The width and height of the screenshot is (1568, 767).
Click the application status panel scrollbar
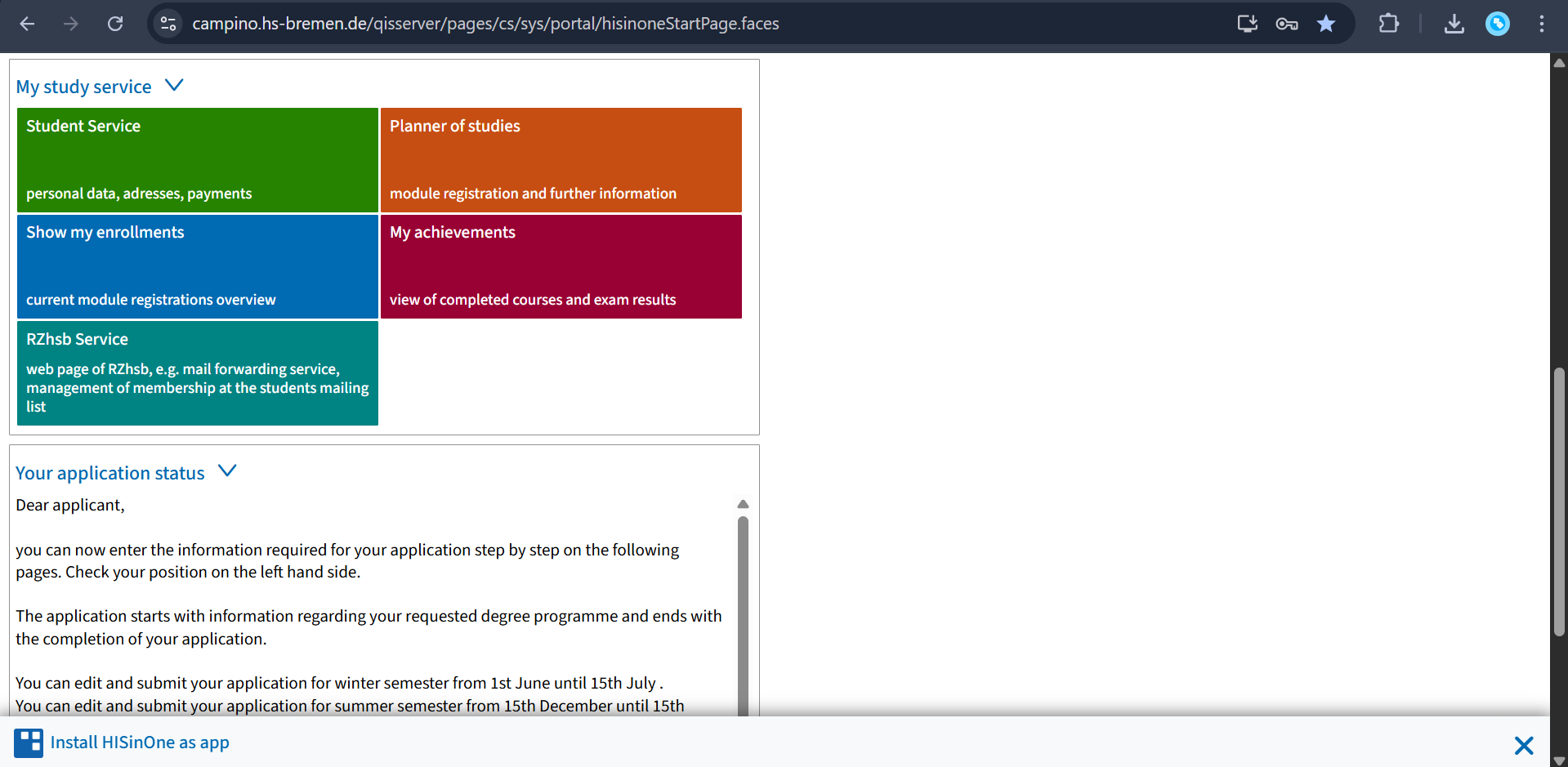point(743,613)
